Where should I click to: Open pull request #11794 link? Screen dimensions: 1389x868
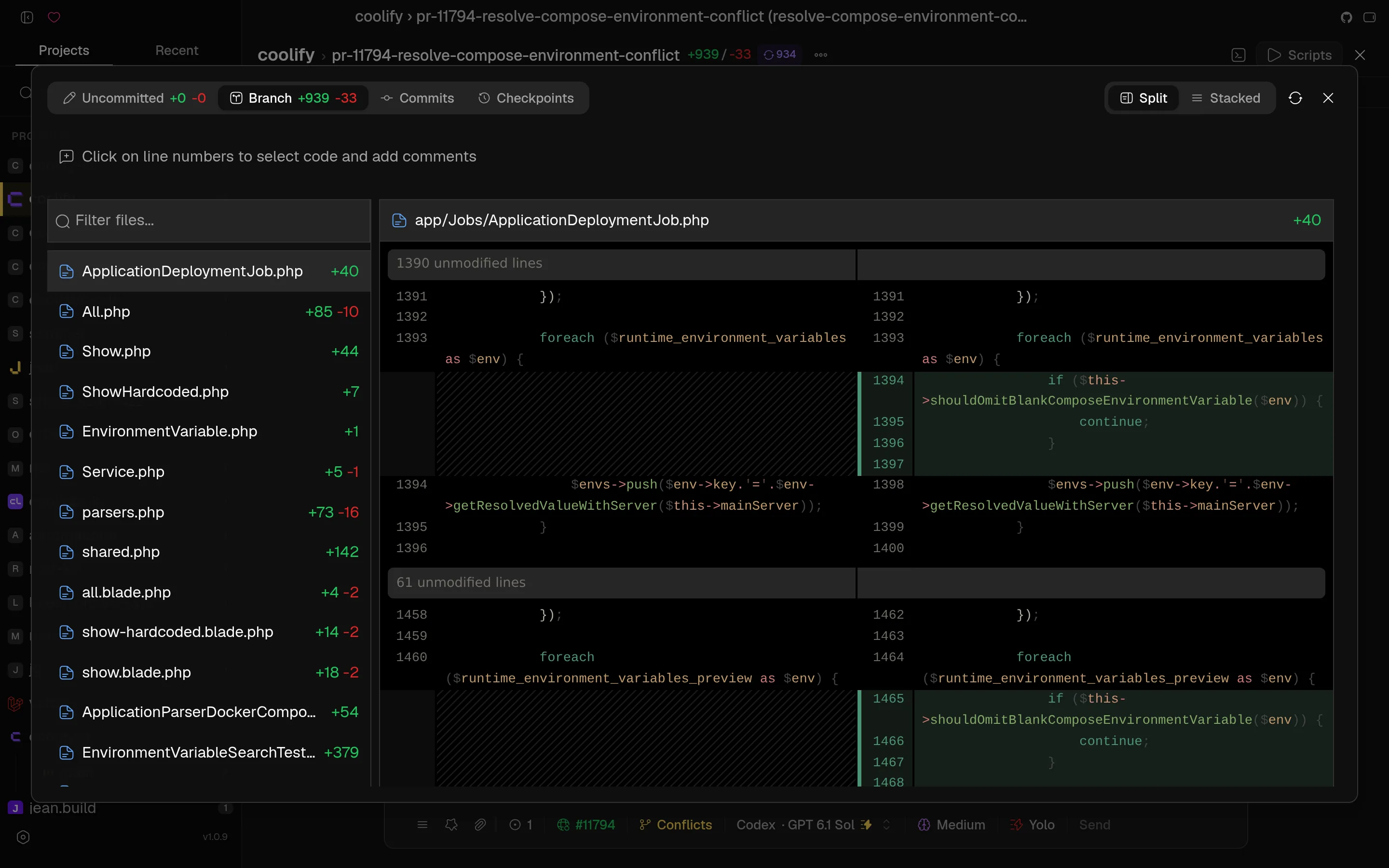[586, 825]
